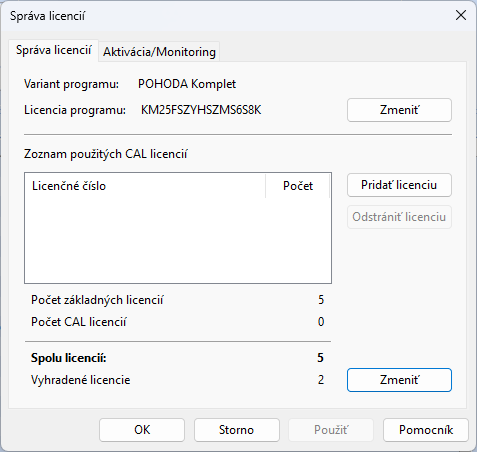Viewport: 478px width, 453px height.
Task: Click the Počet column header
Action: [298, 186]
